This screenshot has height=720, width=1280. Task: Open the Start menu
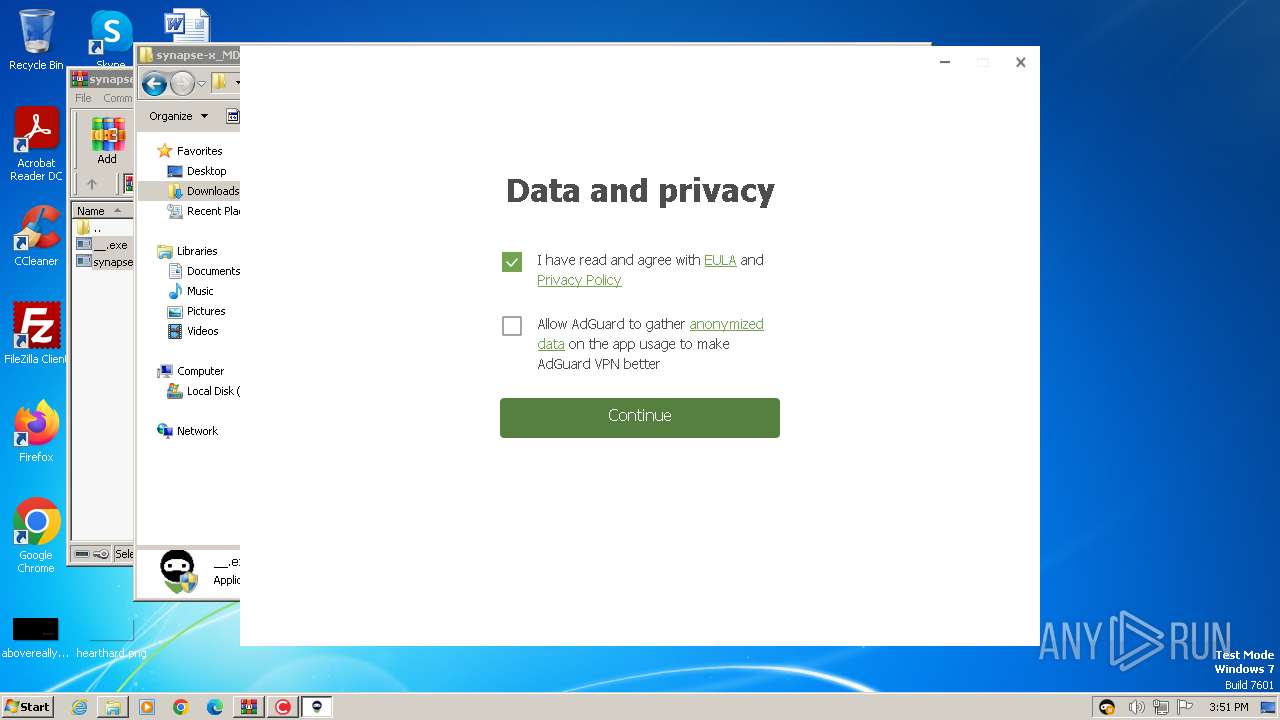click(x=28, y=706)
